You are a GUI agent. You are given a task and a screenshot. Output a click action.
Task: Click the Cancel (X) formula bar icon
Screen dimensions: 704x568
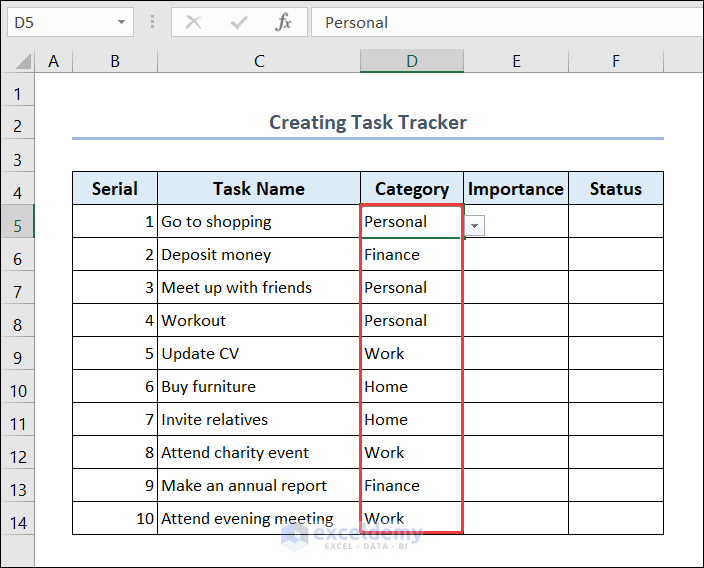pos(194,22)
